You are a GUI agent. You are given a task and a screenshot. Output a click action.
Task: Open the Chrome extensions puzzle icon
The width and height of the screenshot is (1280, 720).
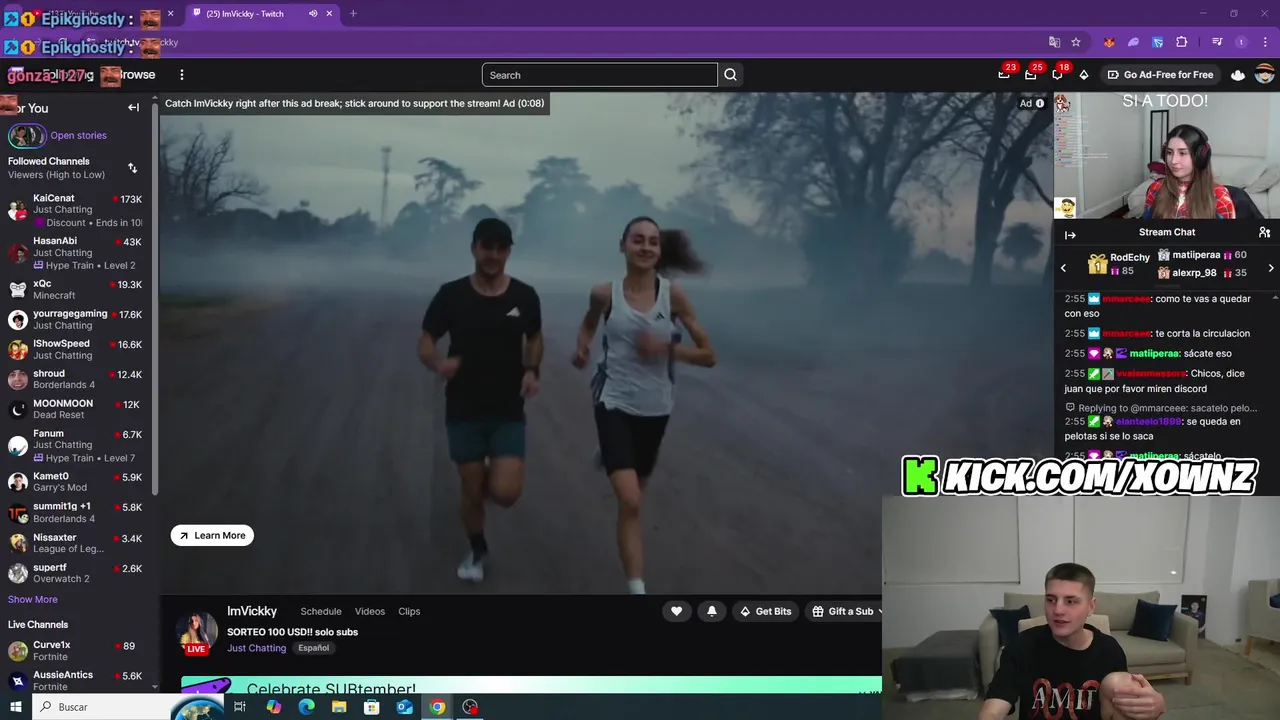1182,42
